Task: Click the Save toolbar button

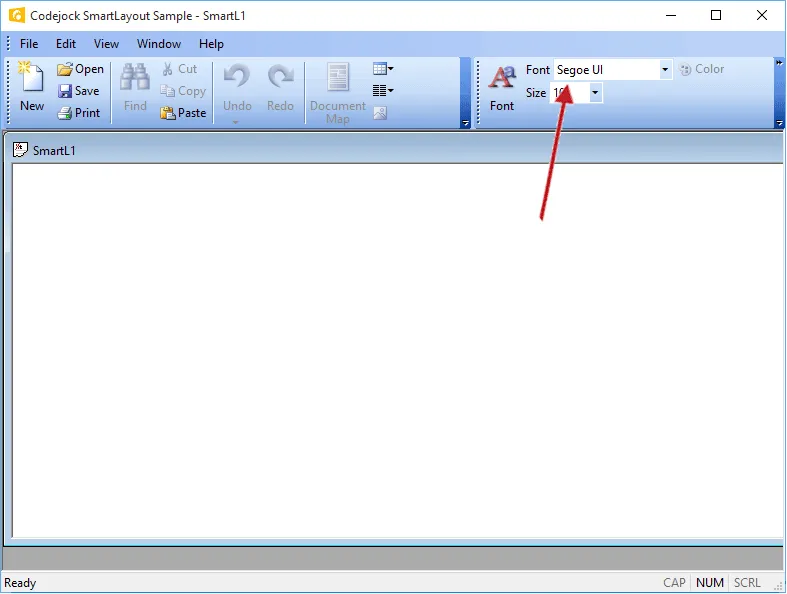Action: 79,91
